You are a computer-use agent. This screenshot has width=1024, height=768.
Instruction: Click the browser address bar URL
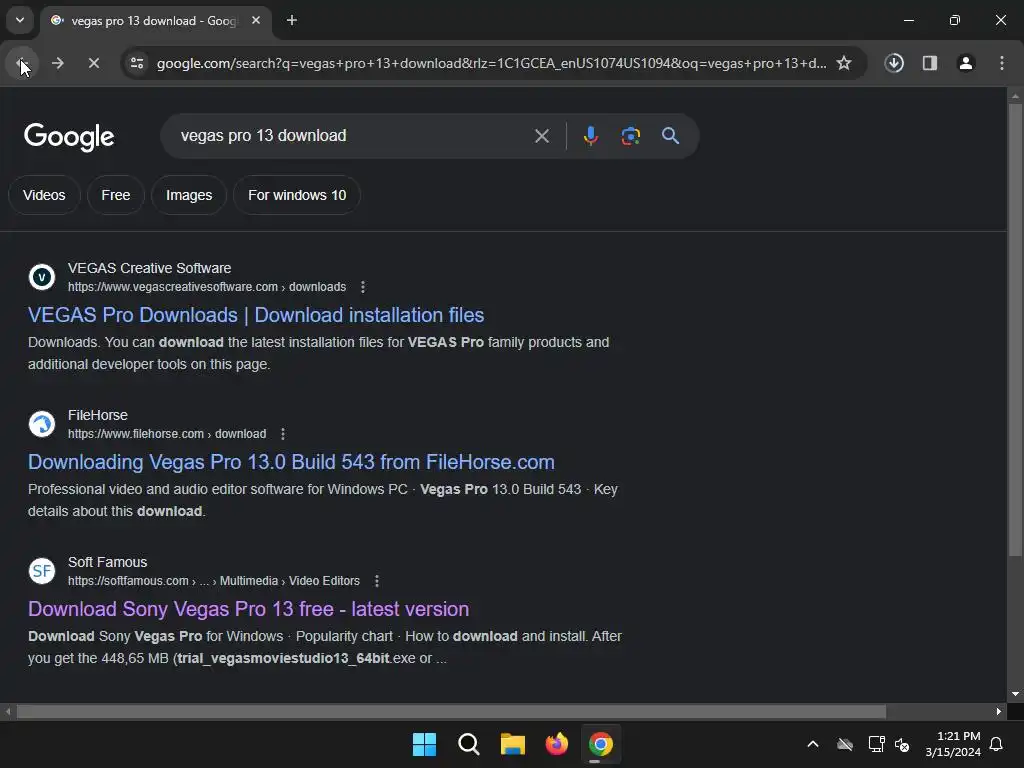(x=491, y=63)
